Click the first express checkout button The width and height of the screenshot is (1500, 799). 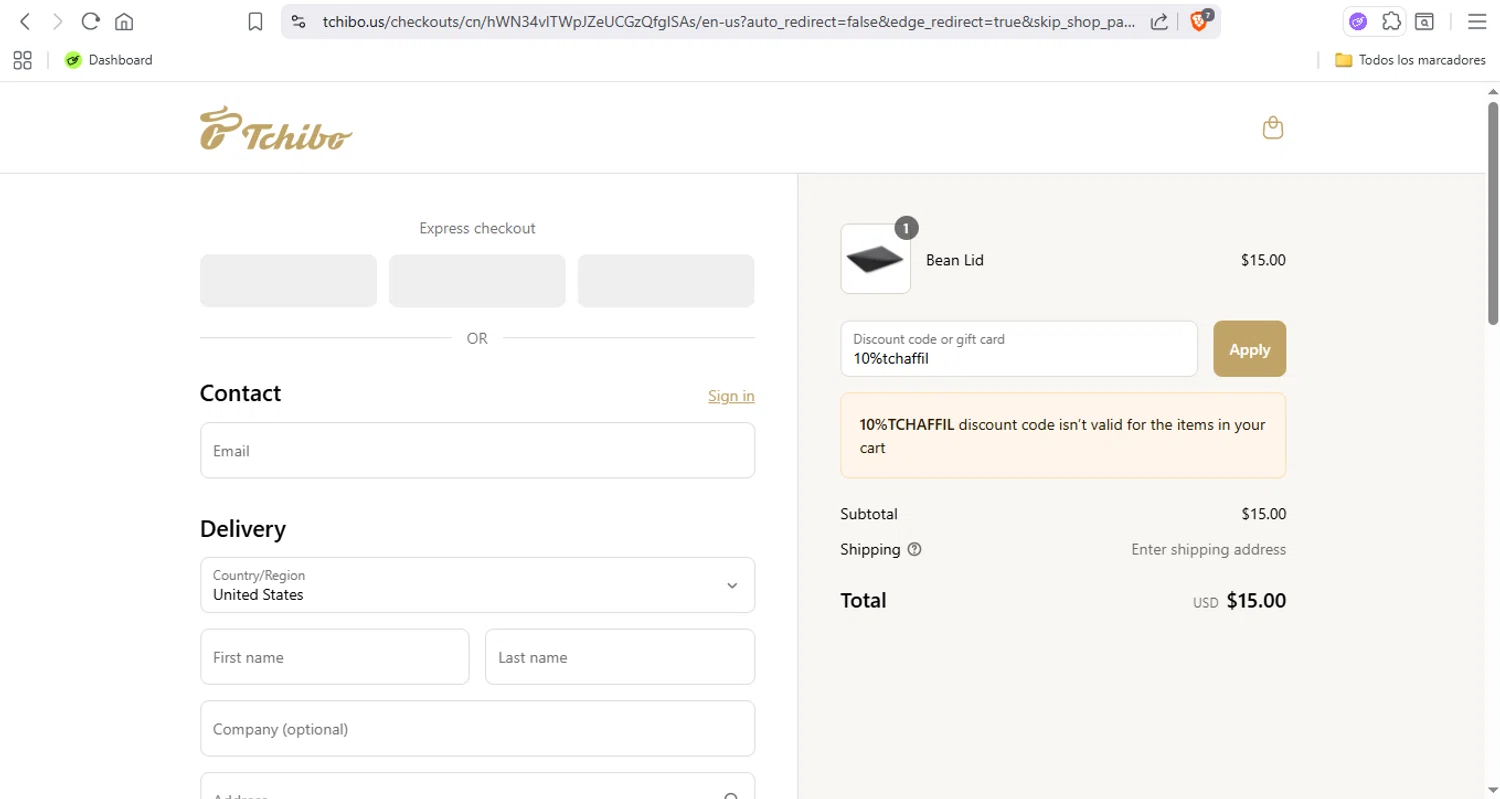click(x=288, y=280)
